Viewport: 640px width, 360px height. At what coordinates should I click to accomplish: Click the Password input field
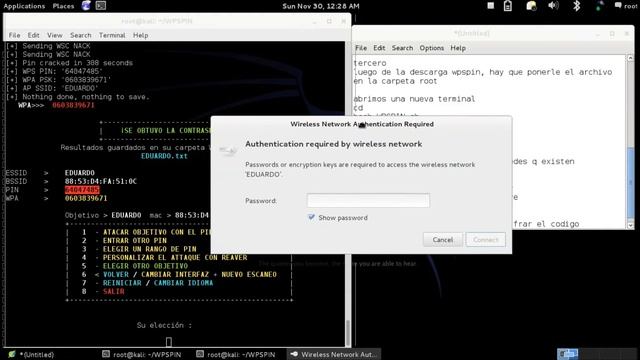click(368, 200)
